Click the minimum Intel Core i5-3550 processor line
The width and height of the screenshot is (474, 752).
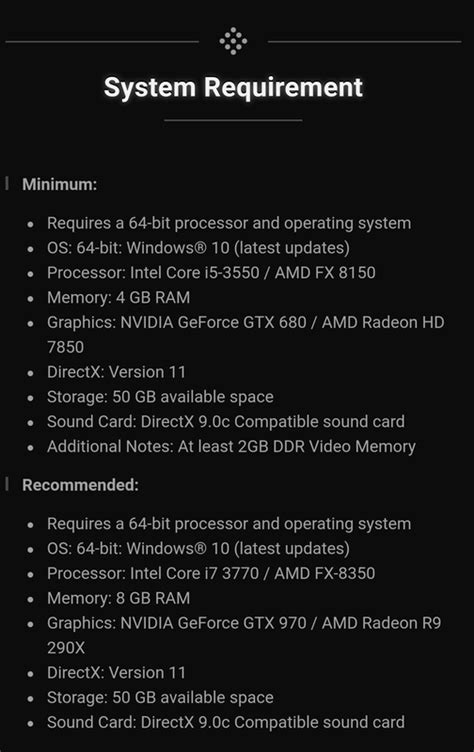[x=211, y=272]
